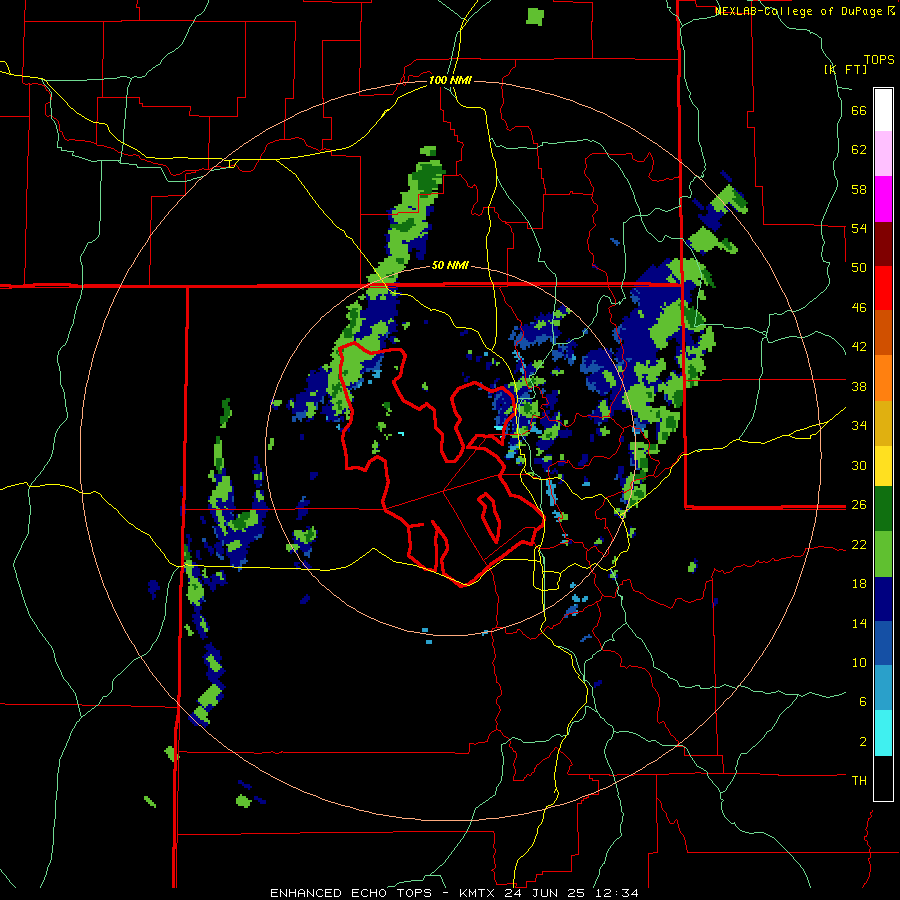The image size is (900, 900).
Task: Click the '[K FT]' units label
Action: coord(845,69)
